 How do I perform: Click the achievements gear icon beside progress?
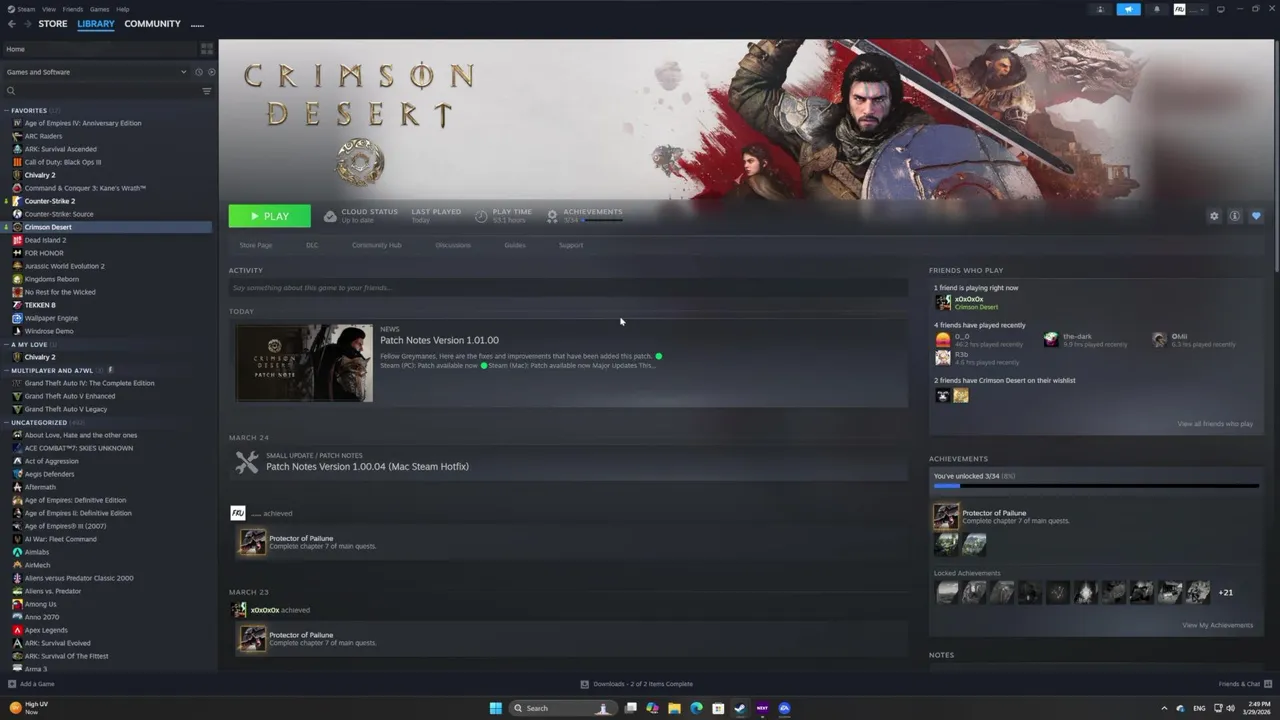552,216
